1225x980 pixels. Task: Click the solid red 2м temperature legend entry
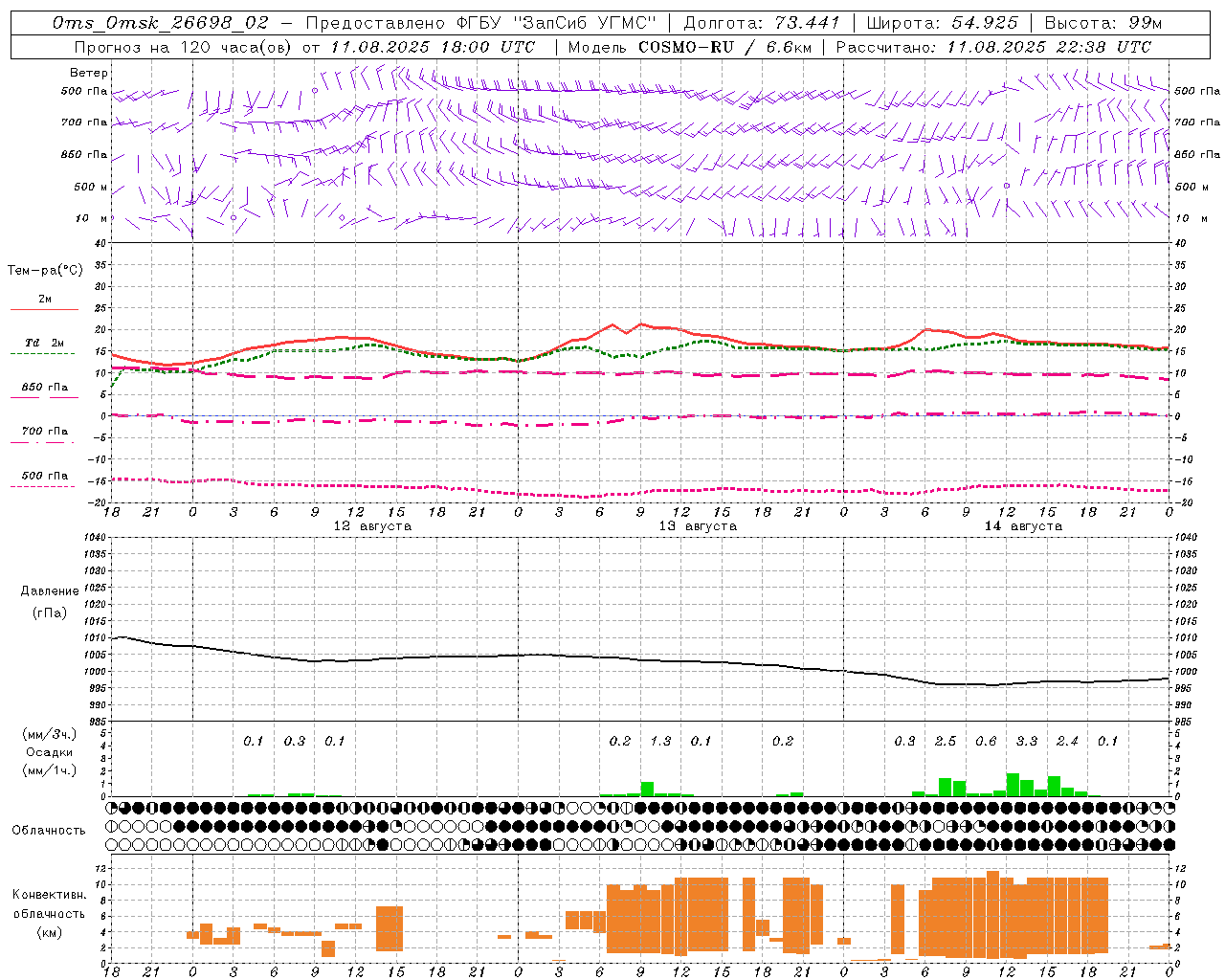[44, 302]
